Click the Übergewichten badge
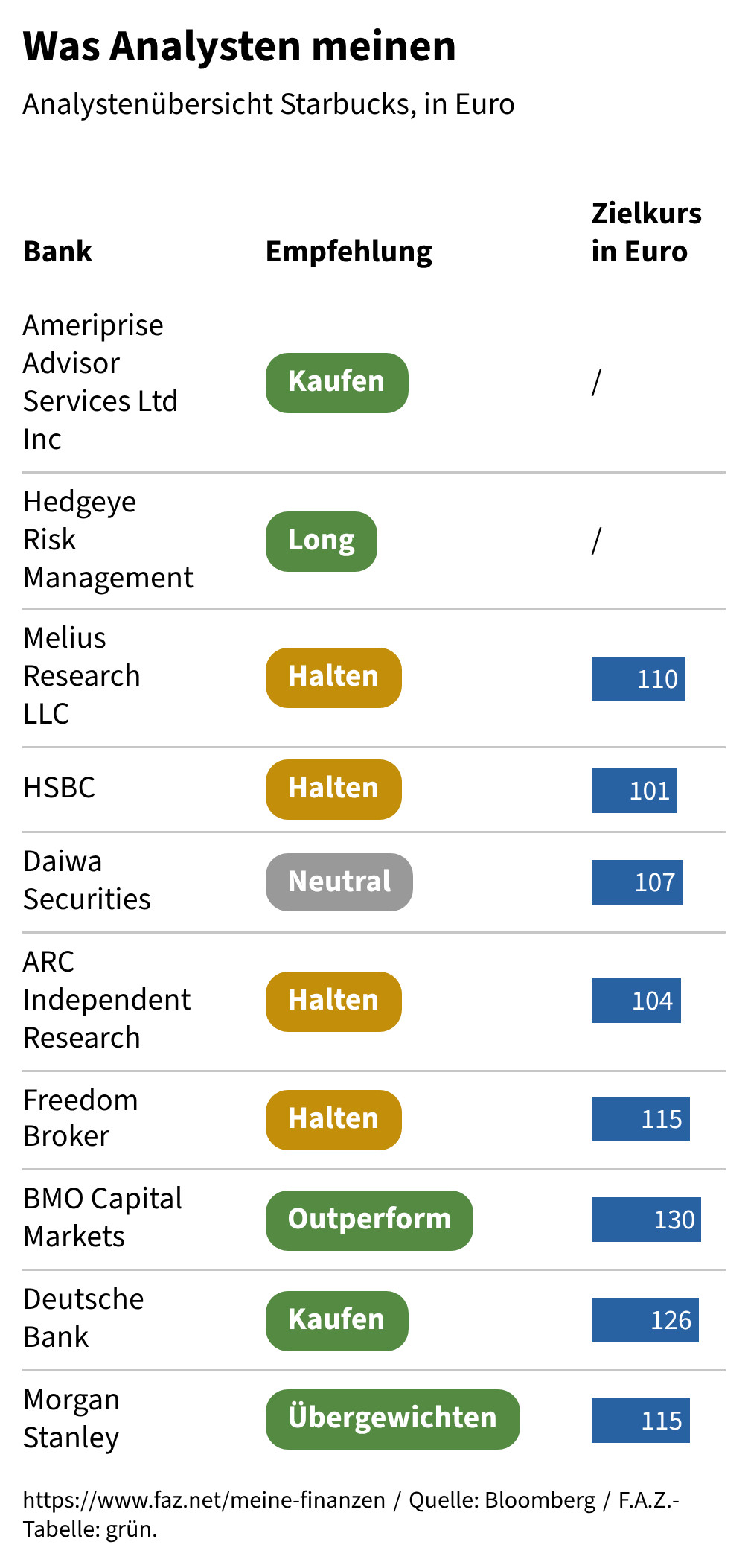The width and height of the screenshot is (748, 1568). [x=392, y=1419]
